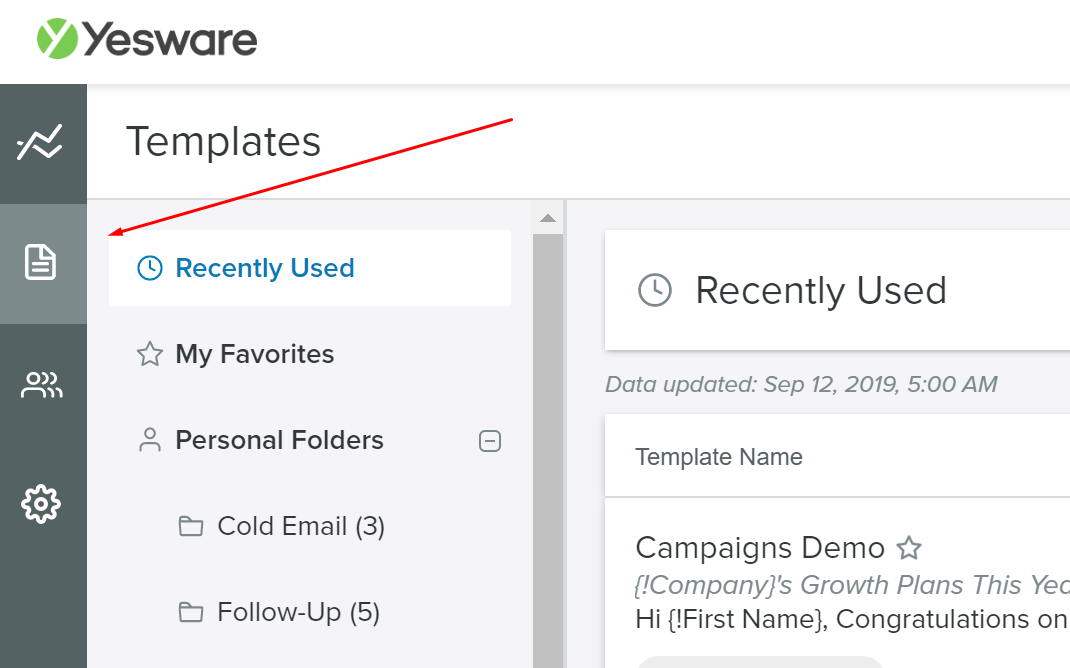Select the Templates document icon in sidebar
Screen dimensions: 1070x668
[x=41, y=263]
